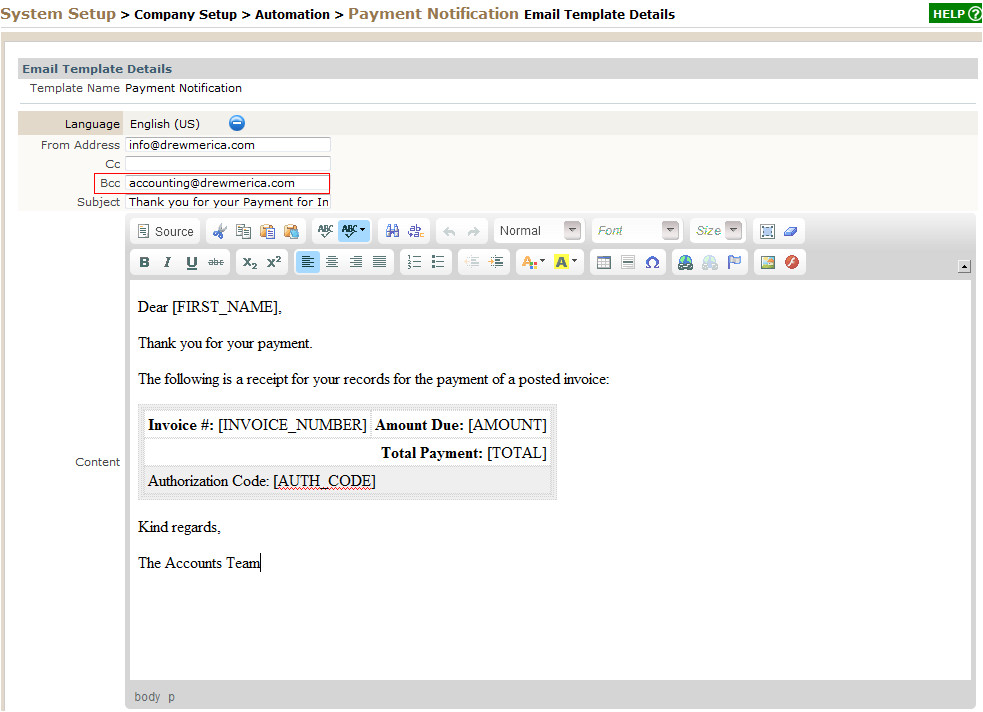Toggle italic formatting
Viewport: 983px width, 712px height.
(x=167, y=263)
